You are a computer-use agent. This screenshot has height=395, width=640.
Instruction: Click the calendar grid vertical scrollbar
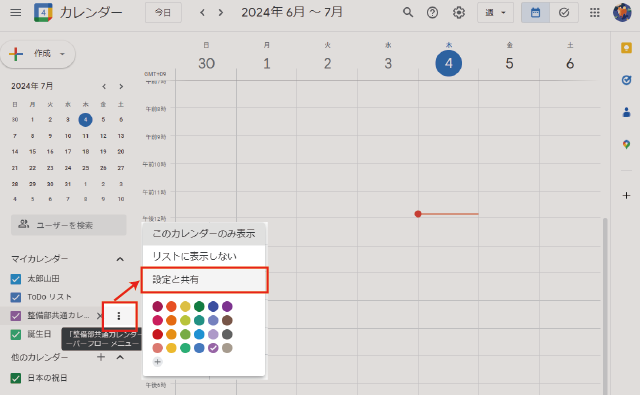pos(605,306)
